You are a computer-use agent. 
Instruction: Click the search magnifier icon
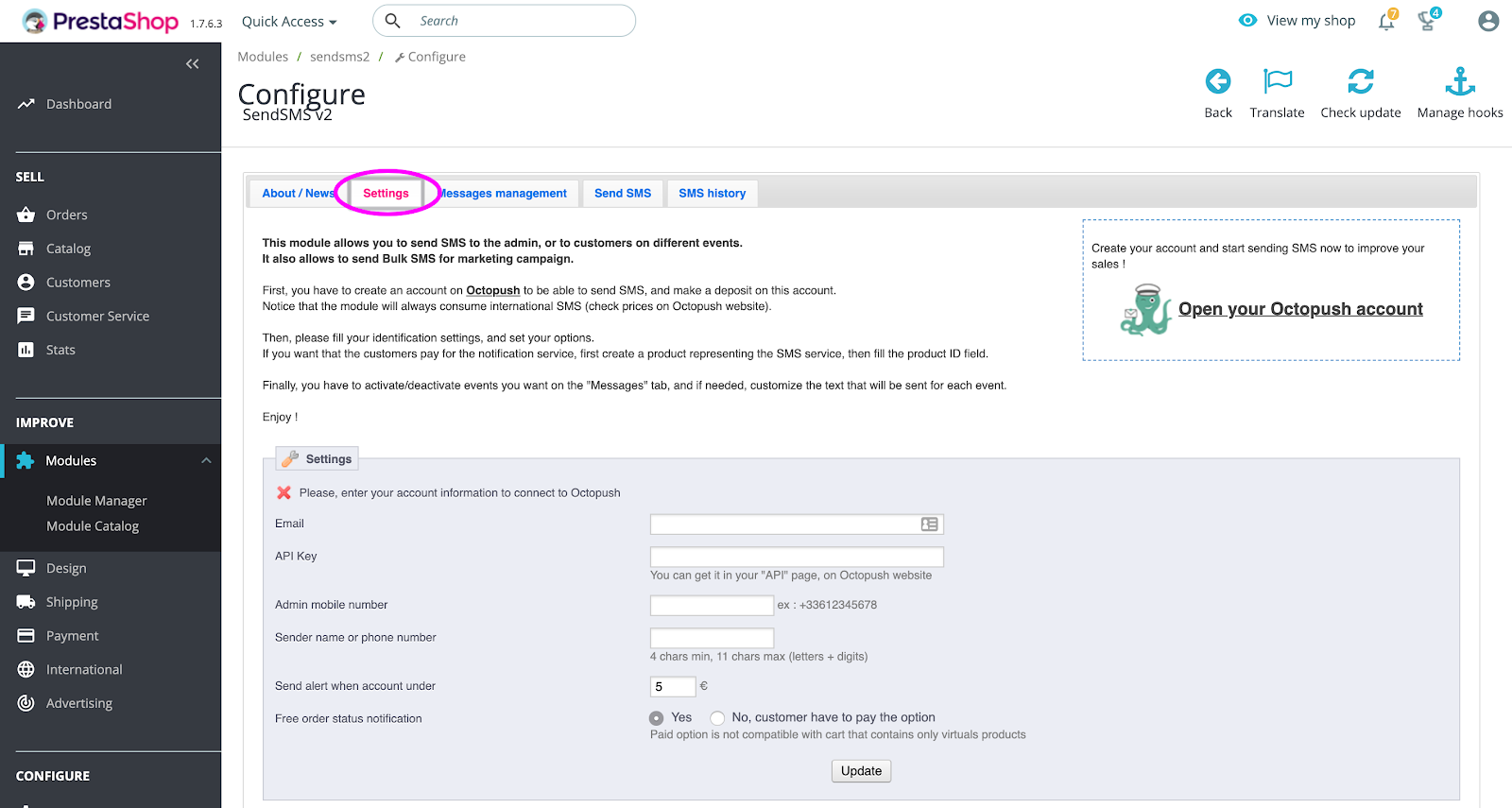pyautogui.click(x=393, y=21)
